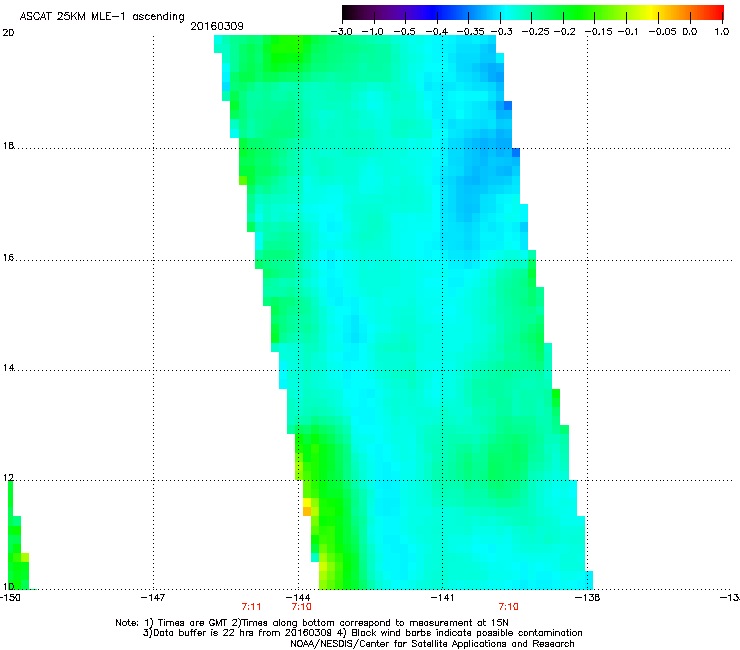Screen dimensions: 740x650
Task: Click the longitude label -138
Action: tap(588, 598)
